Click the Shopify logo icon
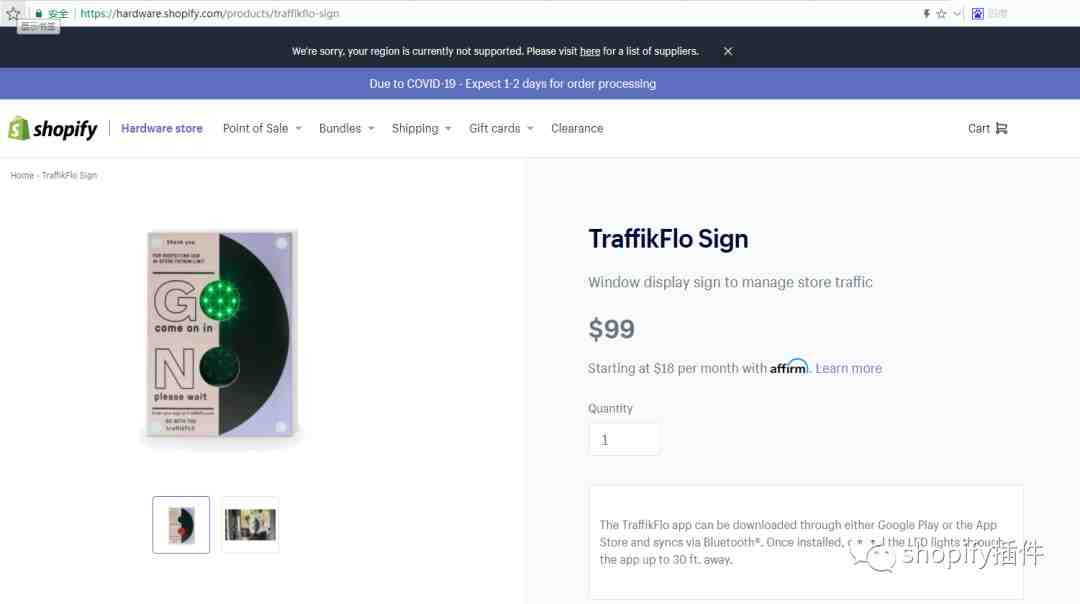Screen dimensions: 1080x604 pos(19,129)
